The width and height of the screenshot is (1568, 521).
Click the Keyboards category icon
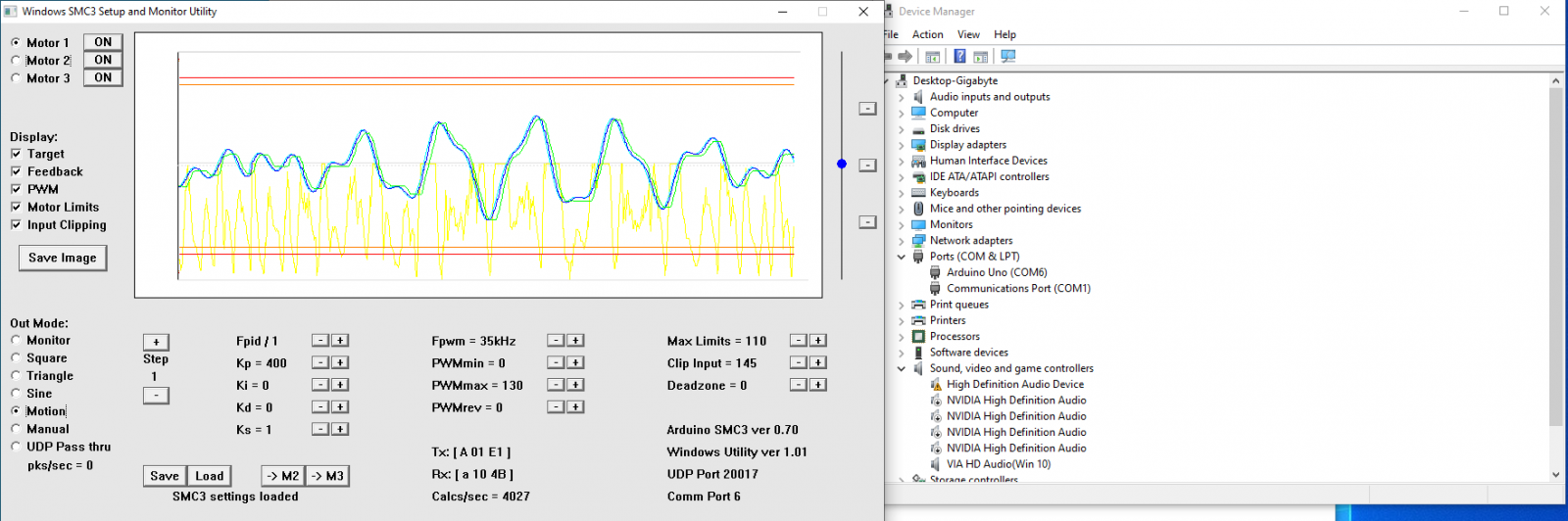click(x=918, y=193)
